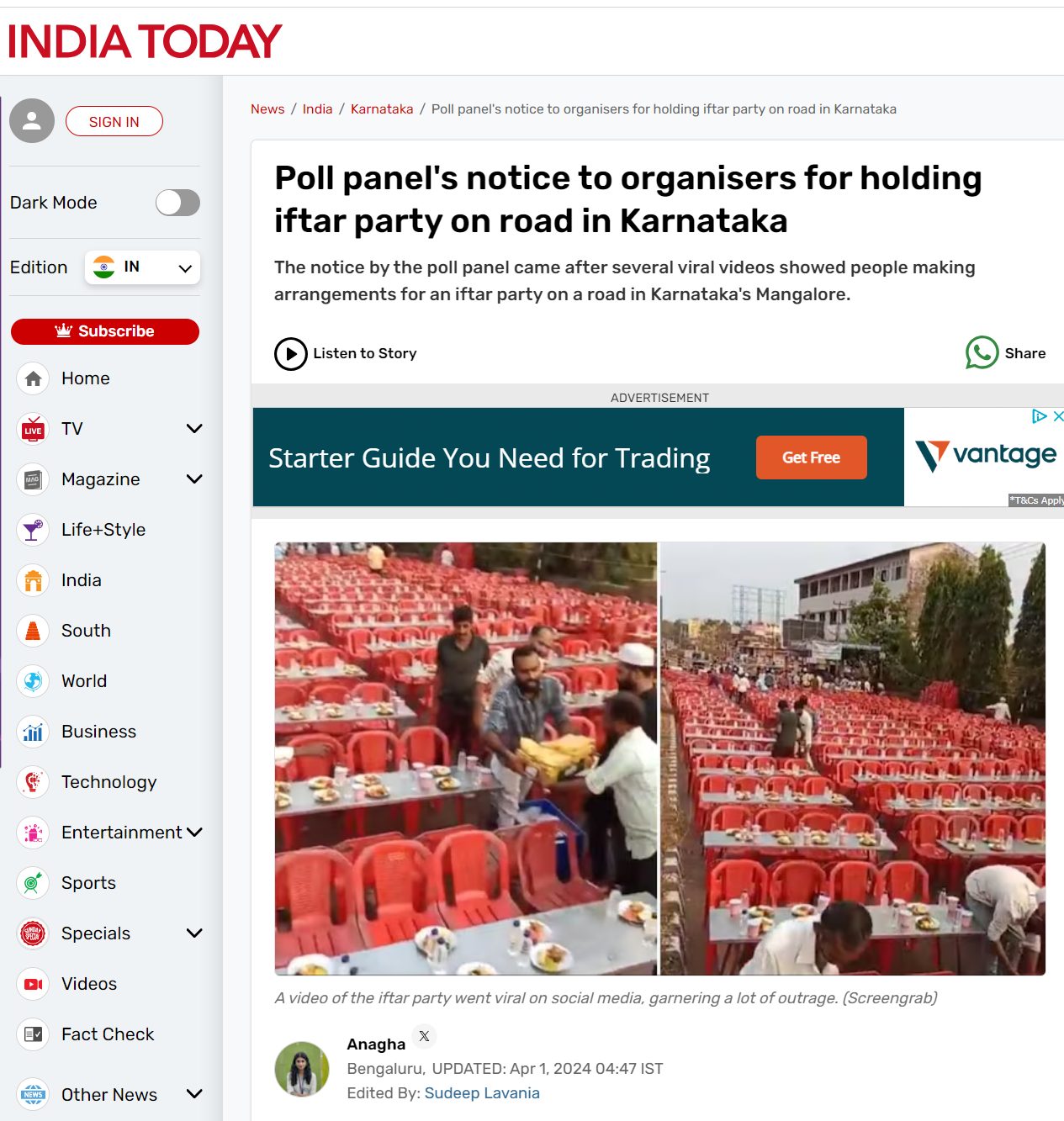Click the user profile avatar icon
This screenshot has width=1064, height=1121.
coord(32,121)
